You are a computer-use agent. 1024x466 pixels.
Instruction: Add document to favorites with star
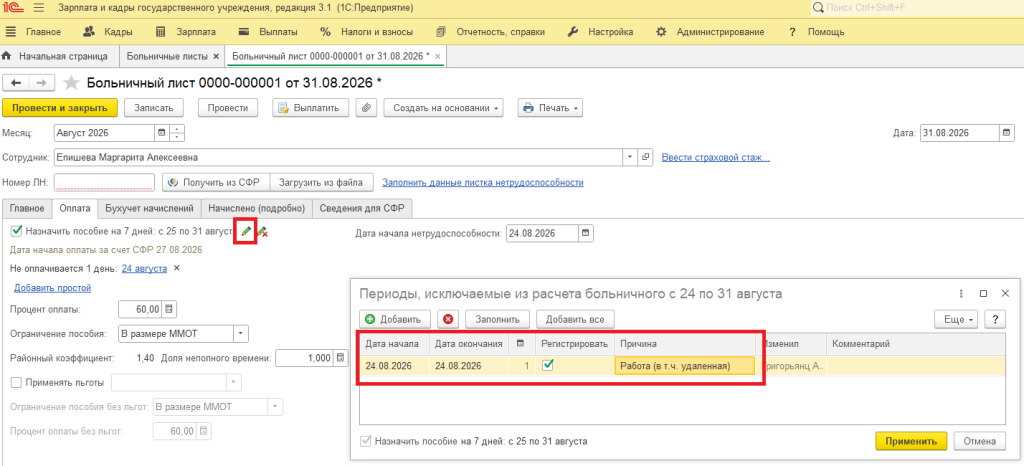71,83
